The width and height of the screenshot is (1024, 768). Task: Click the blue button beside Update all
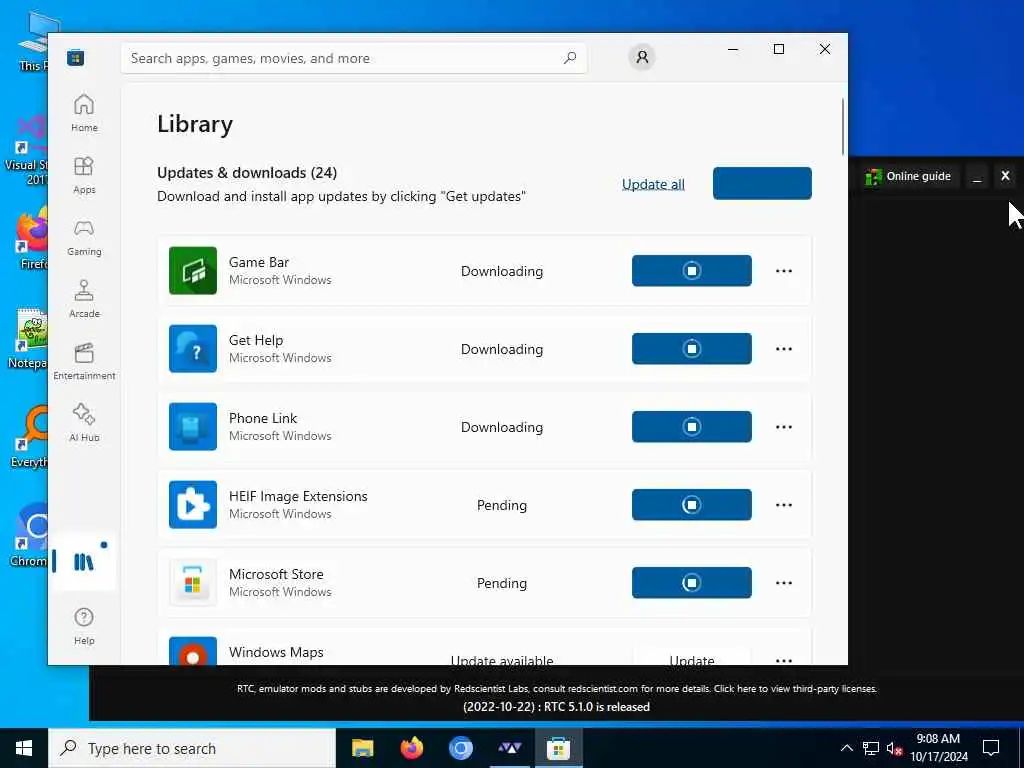pyautogui.click(x=762, y=184)
